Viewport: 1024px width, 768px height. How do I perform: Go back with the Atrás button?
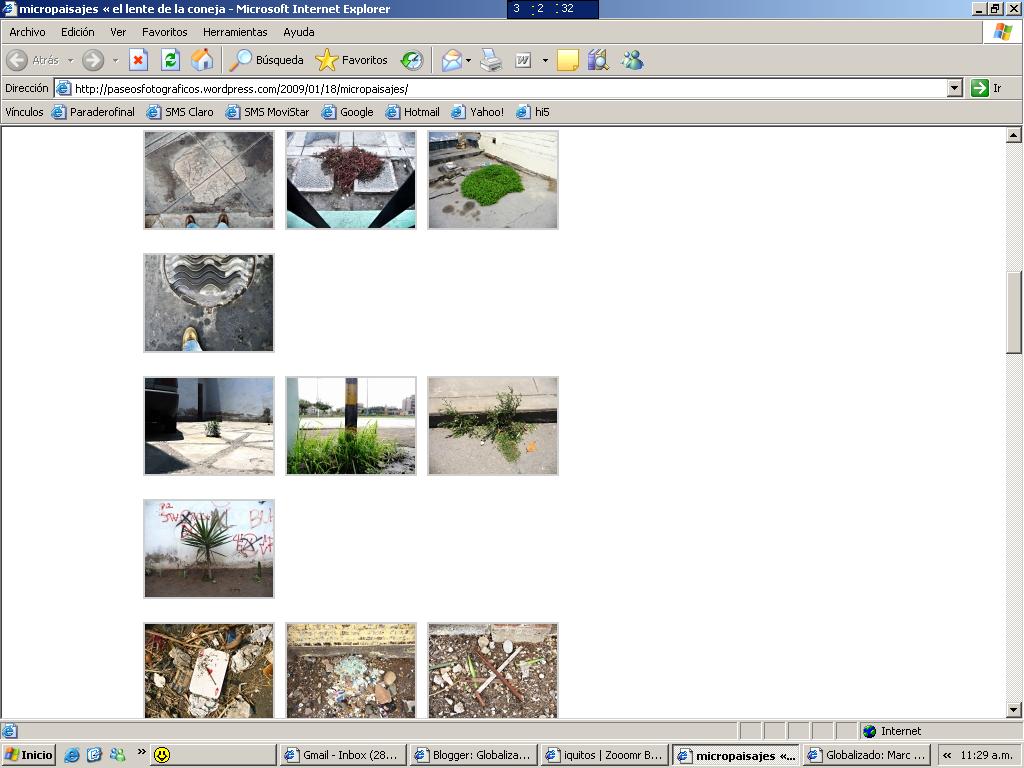tap(33, 60)
